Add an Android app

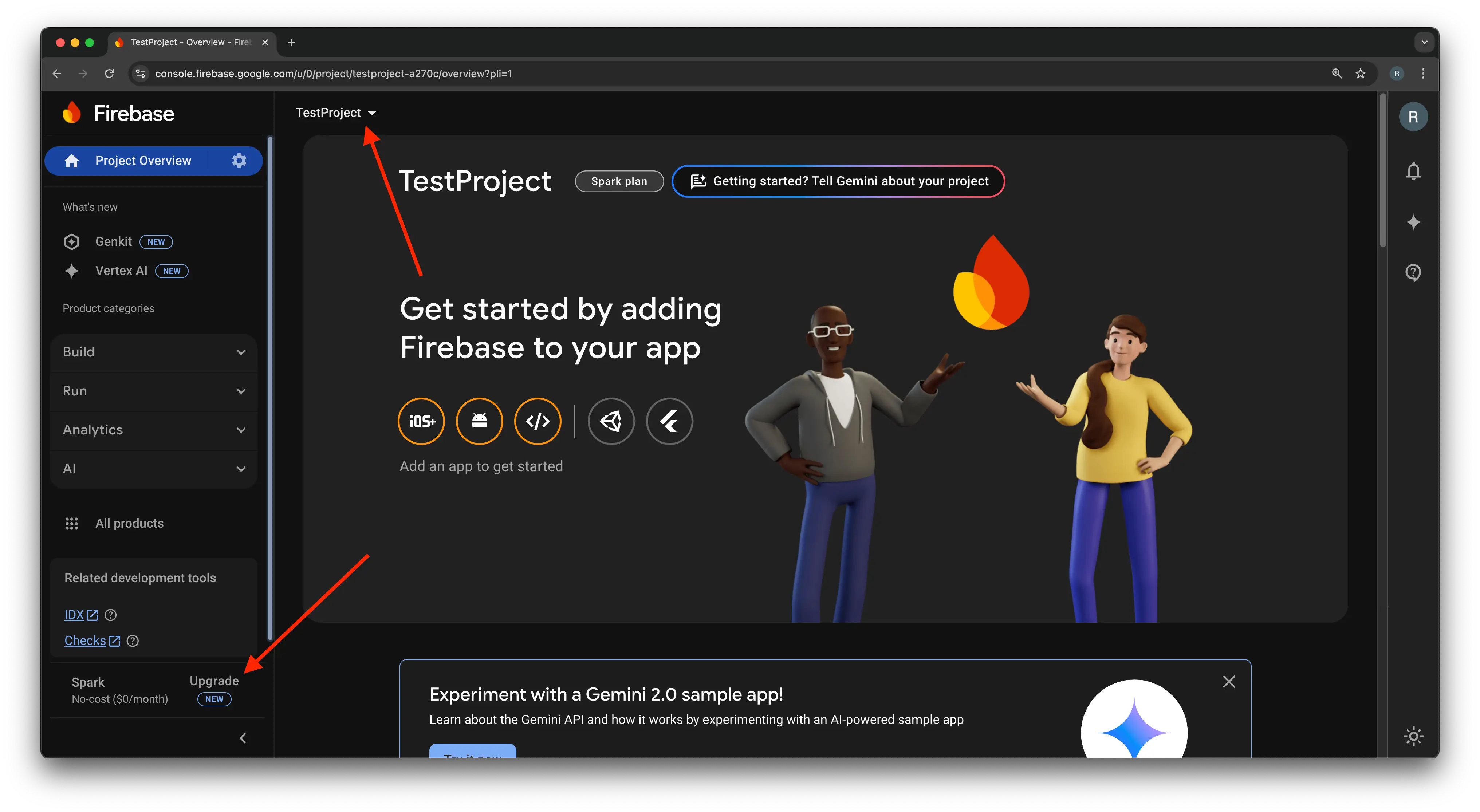pyautogui.click(x=480, y=422)
